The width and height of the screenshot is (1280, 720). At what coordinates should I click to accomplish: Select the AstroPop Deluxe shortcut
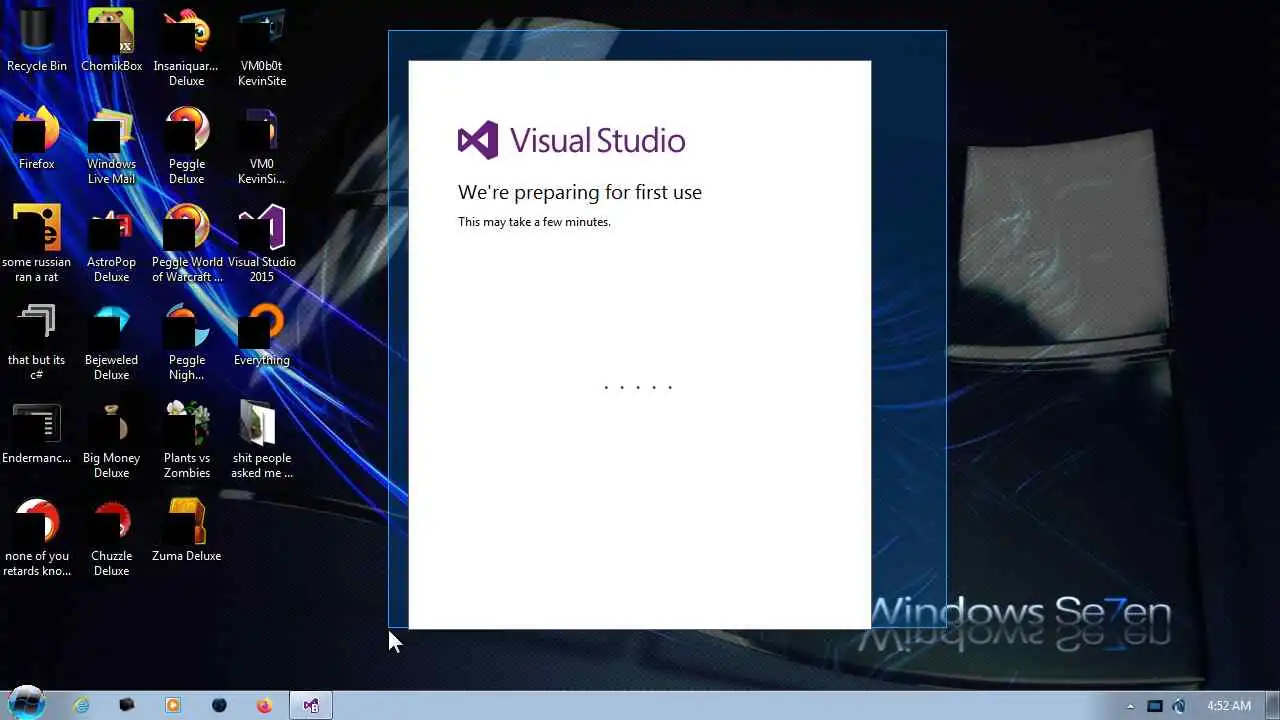pos(111,244)
